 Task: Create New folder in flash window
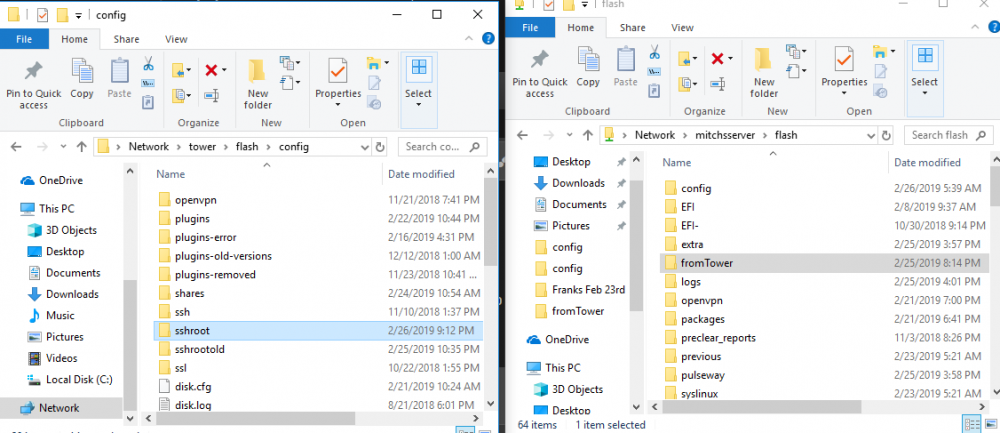pyautogui.click(x=764, y=73)
